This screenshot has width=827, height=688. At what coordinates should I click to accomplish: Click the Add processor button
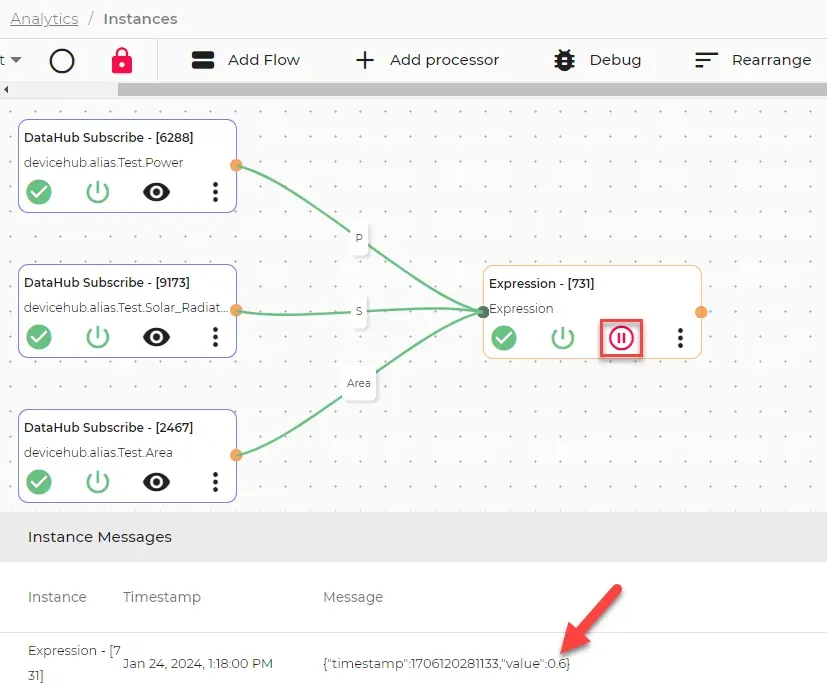[427, 60]
